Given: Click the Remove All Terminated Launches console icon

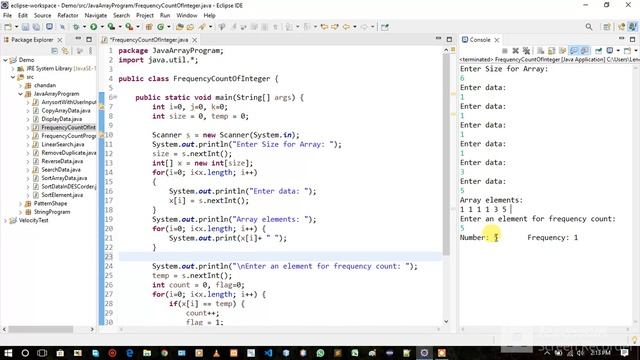Looking at the screenshot, I should (526, 51).
